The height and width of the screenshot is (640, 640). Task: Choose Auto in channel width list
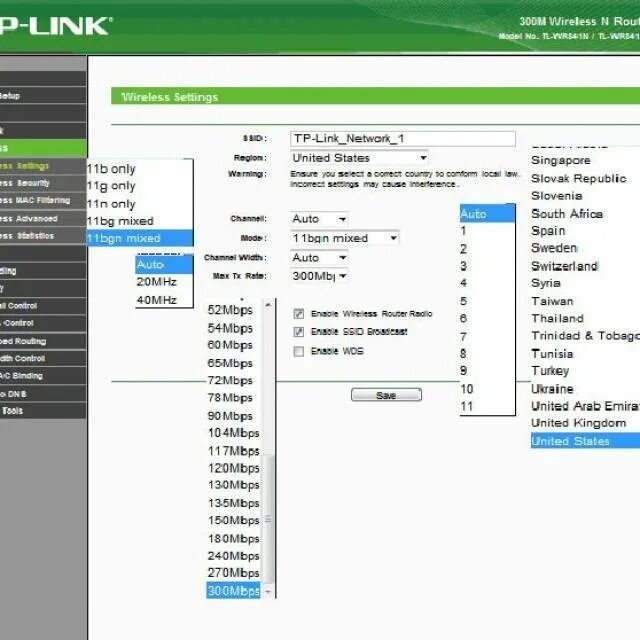coord(164,264)
